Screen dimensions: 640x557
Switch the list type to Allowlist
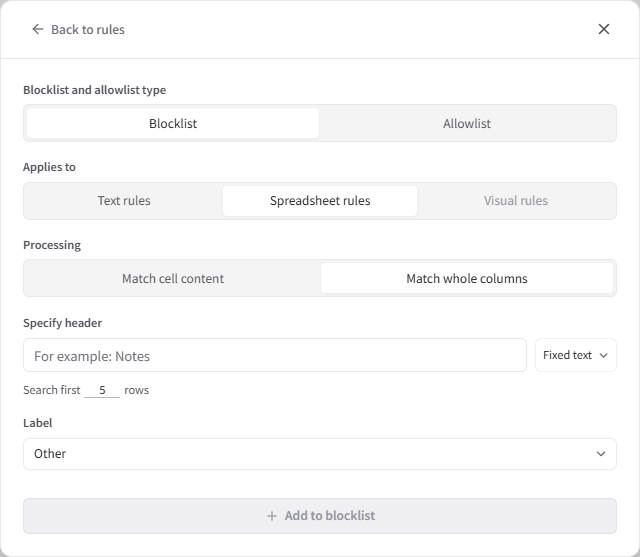467,123
